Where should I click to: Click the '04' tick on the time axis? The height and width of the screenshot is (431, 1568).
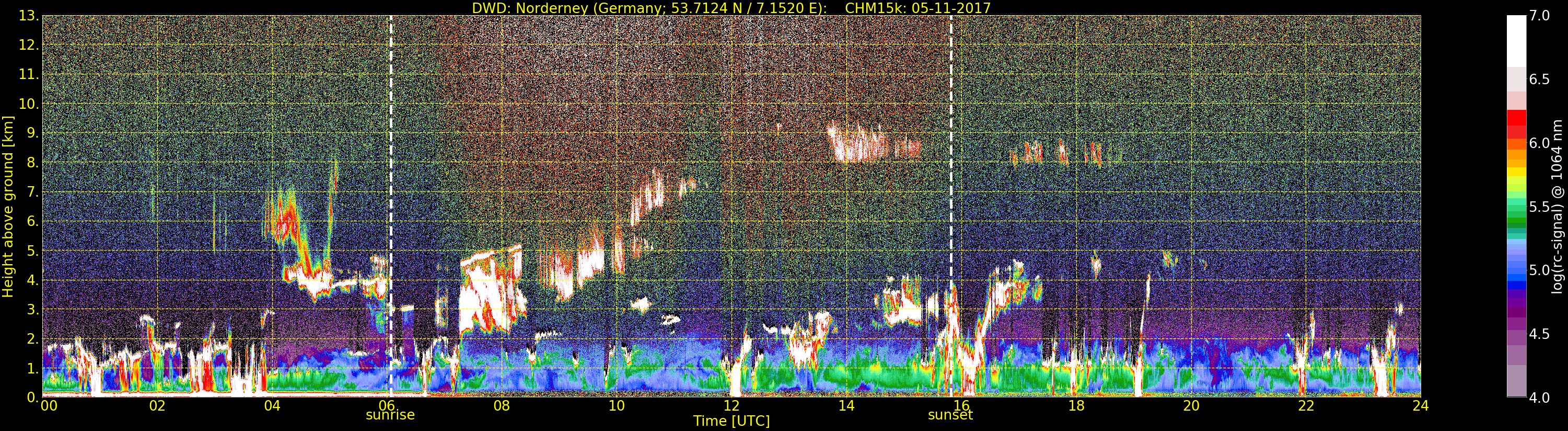coord(272,406)
